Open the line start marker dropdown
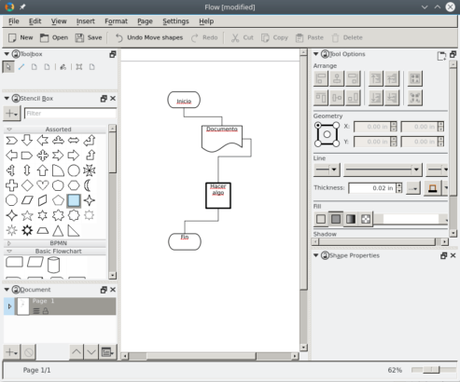460x382 pixels. tap(327, 170)
